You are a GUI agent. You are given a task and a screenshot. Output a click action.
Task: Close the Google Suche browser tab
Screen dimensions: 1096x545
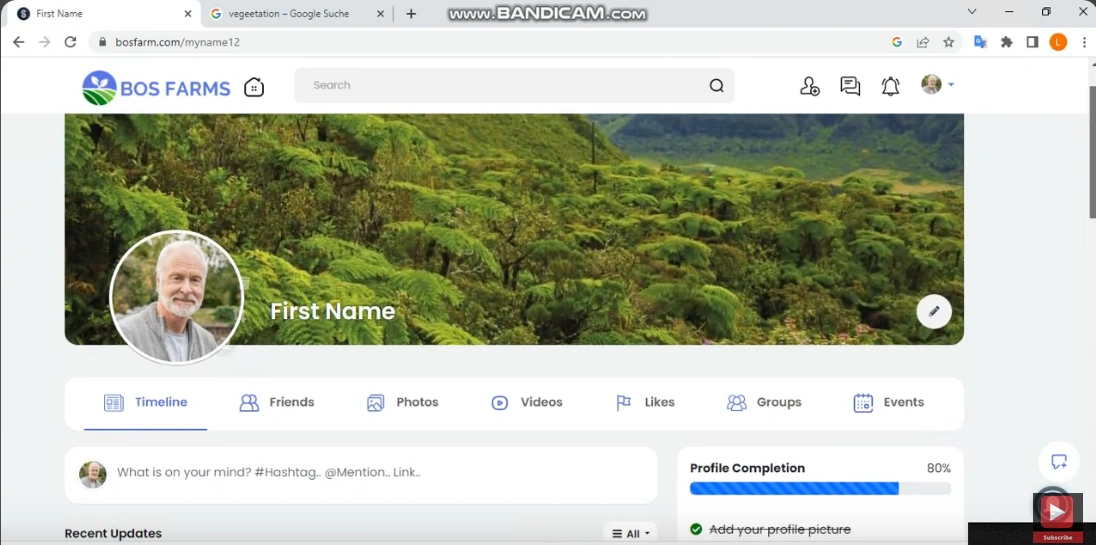pos(380,14)
